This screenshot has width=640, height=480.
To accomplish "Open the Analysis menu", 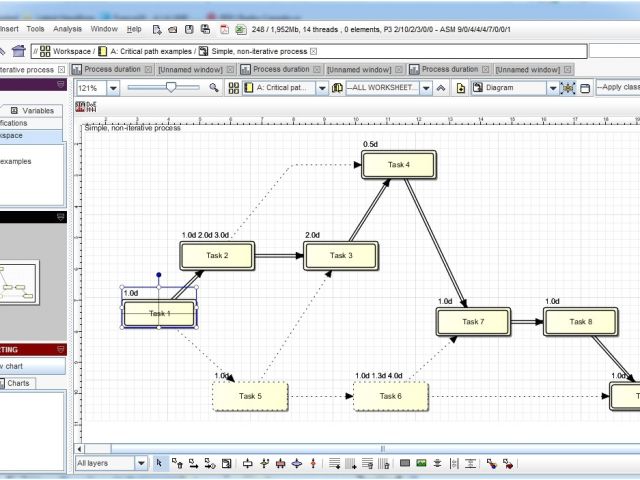I will point(67,30).
